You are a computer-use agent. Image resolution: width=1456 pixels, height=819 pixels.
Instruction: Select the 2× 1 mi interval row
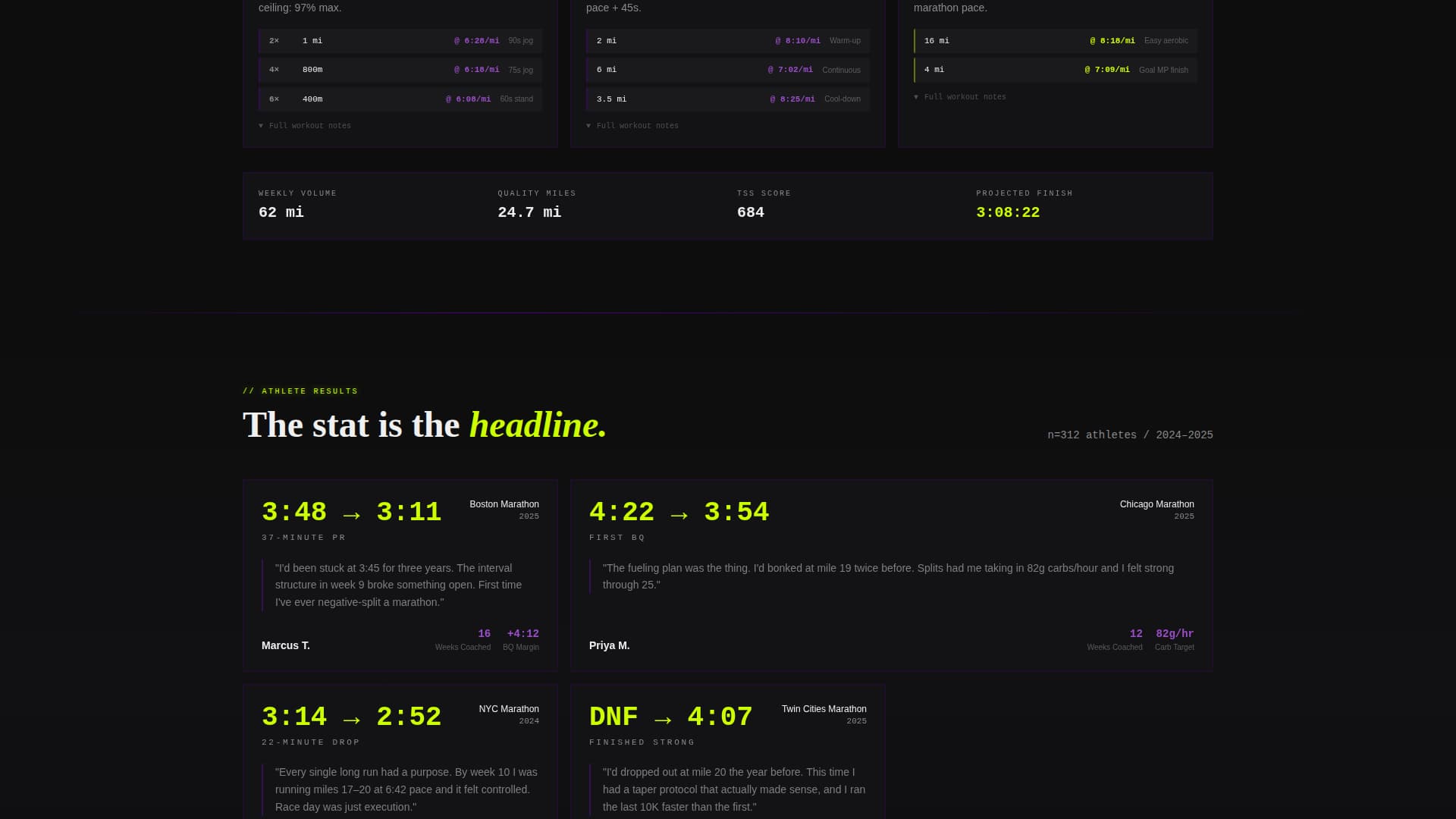400,41
